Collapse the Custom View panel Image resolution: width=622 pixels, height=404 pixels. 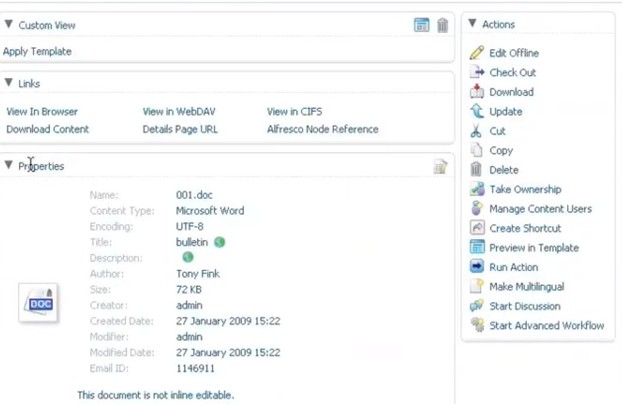[9, 25]
